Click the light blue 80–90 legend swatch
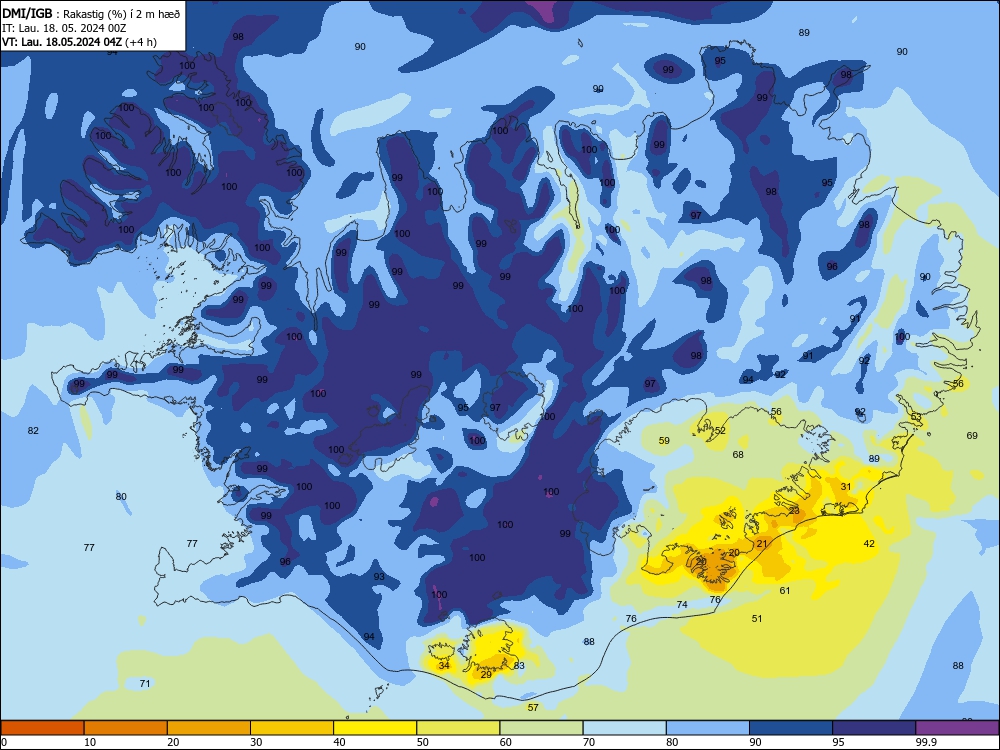The image size is (1000, 750). click(x=708, y=728)
